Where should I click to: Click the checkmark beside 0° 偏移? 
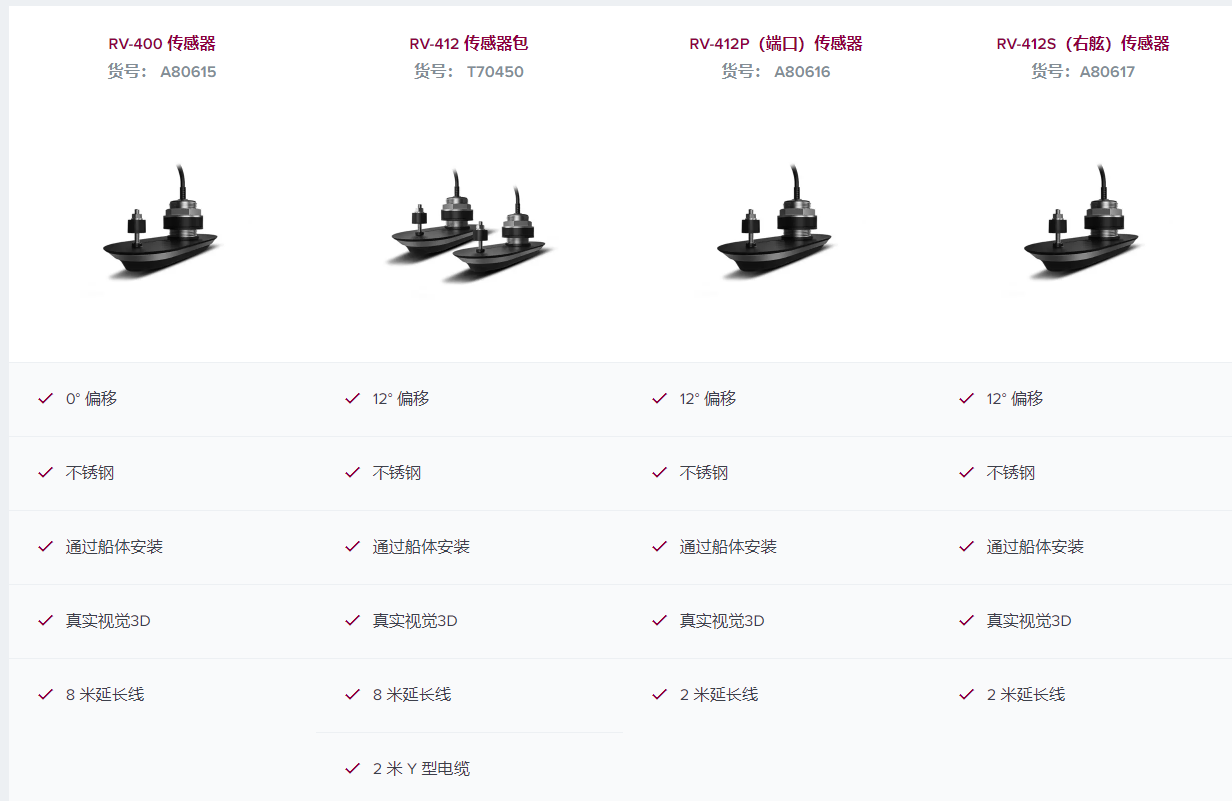pyautogui.click(x=45, y=398)
